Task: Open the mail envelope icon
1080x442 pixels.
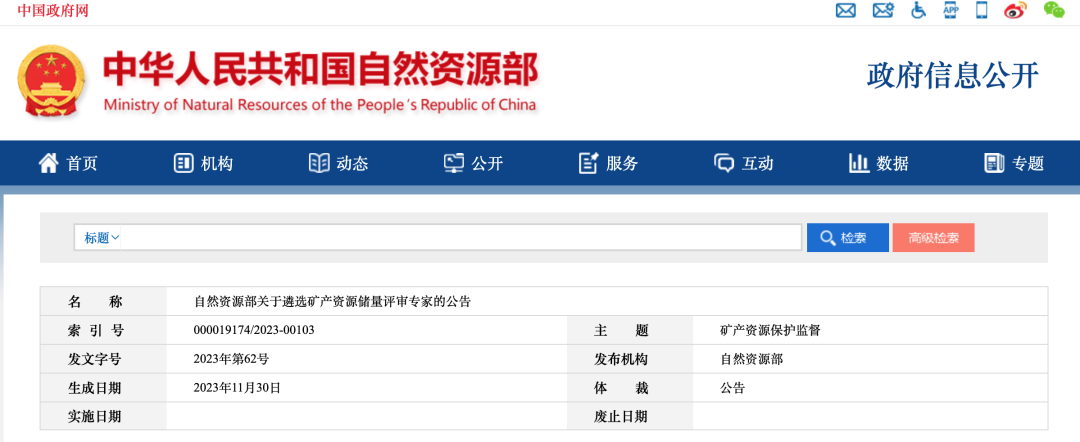Action: pyautogui.click(x=845, y=10)
